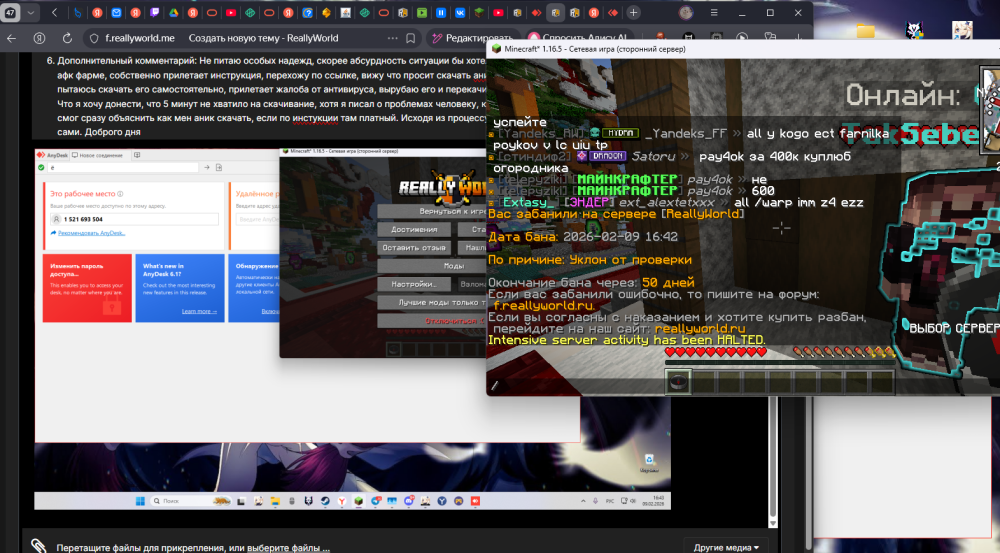
Task: Click the 'reallyworld.ru' link after 'наш сайт:'
Action: tap(700, 329)
